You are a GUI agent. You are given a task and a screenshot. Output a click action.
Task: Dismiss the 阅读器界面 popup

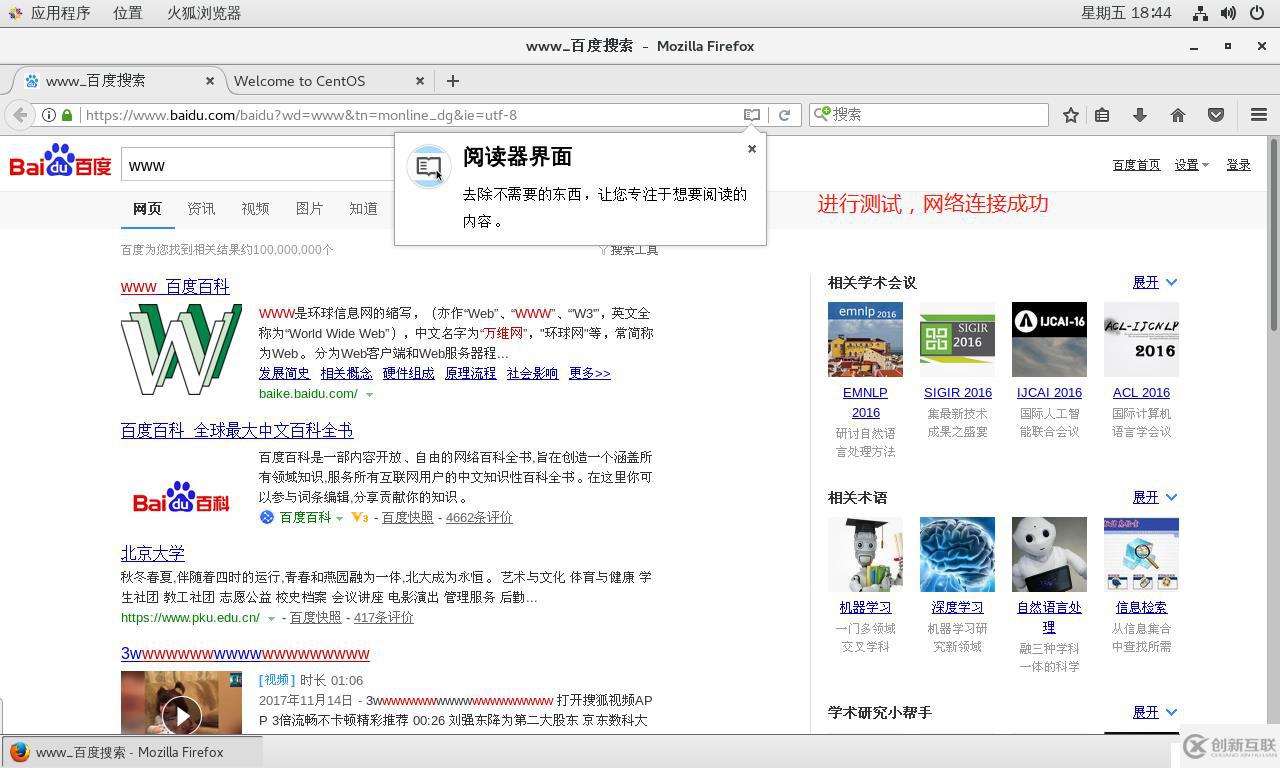752,149
